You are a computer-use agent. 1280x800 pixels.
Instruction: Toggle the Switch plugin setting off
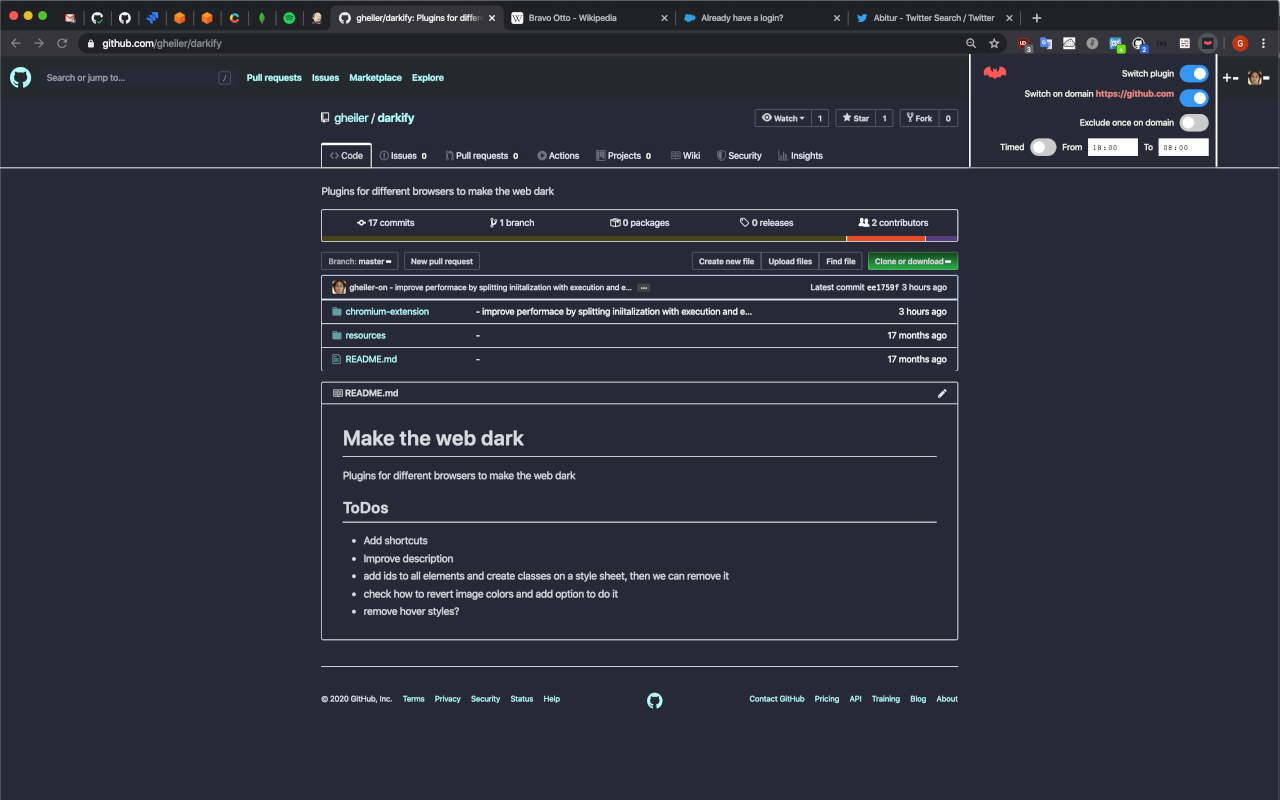(x=1194, y=73)
